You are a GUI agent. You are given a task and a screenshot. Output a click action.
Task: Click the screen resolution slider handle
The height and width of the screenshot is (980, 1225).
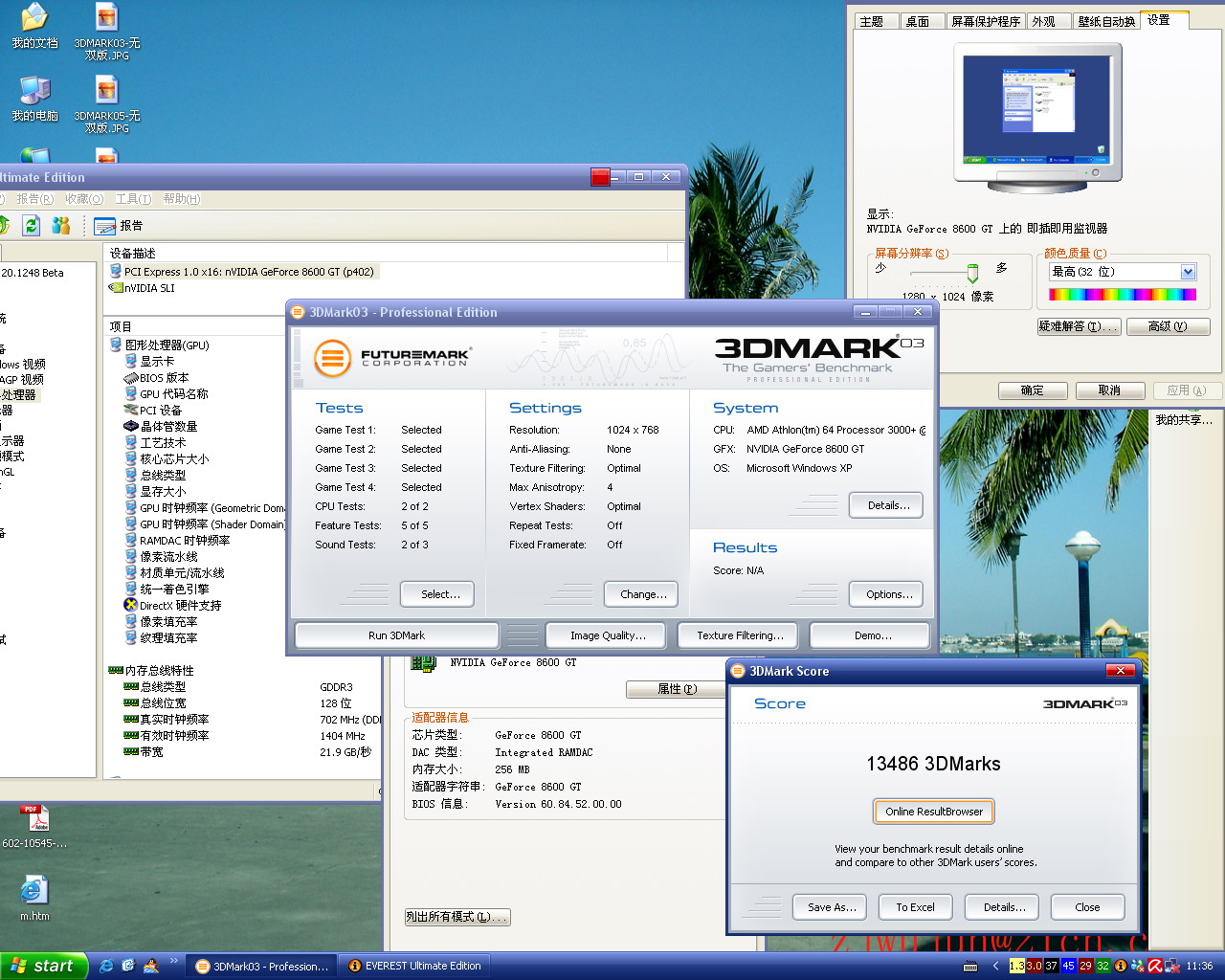(x=972, y=274)
